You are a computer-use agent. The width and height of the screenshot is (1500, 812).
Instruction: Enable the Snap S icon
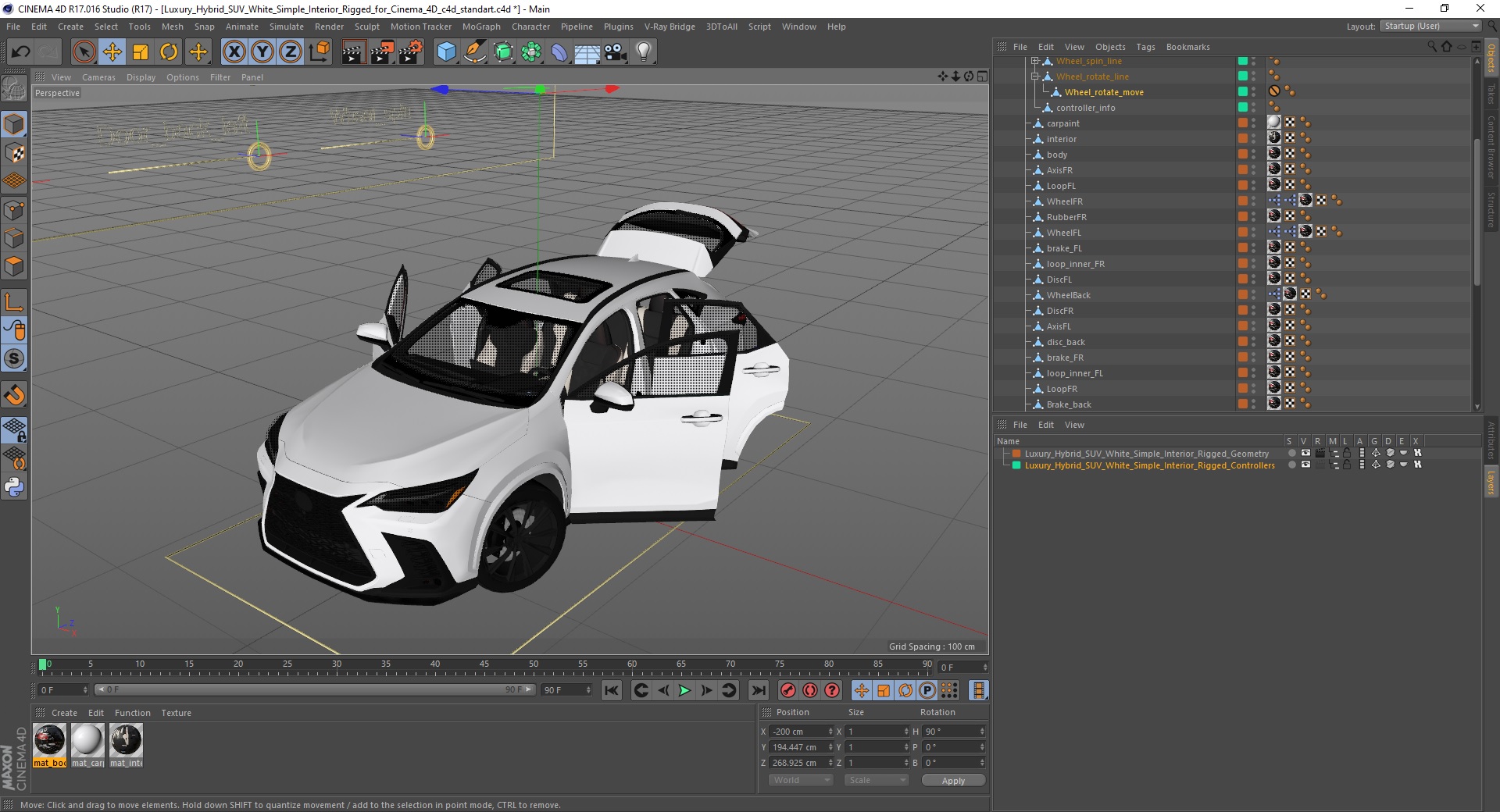click(x=14, y=359)
